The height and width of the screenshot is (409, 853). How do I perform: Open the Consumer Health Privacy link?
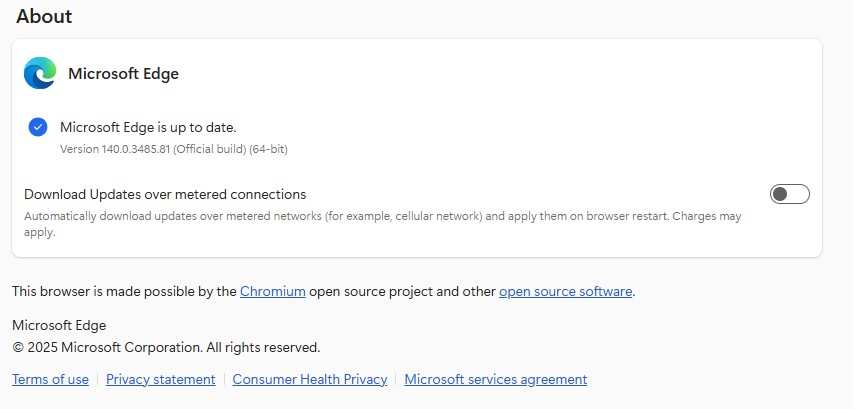click(x=309, y=379)
